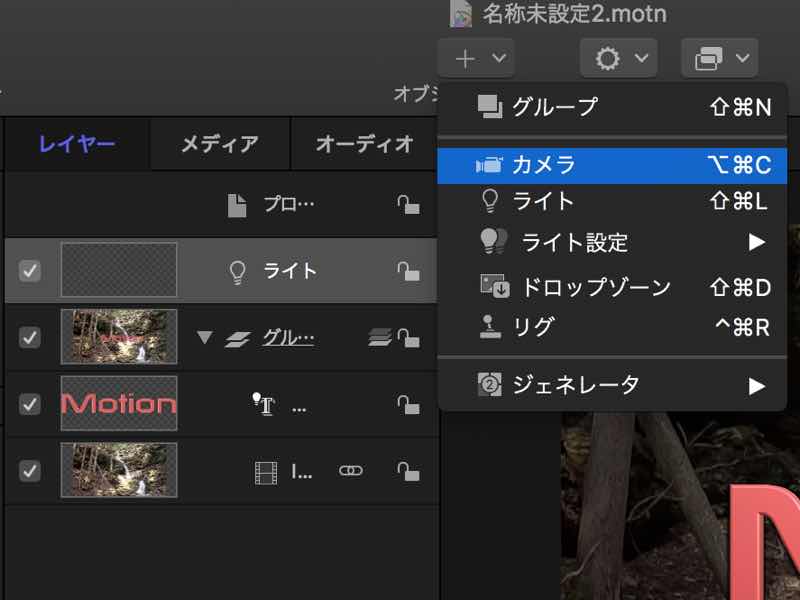The width and height of the screenshot is (800, 600).
Task: Click the link icon on video layer
Action: coord(350,470)
